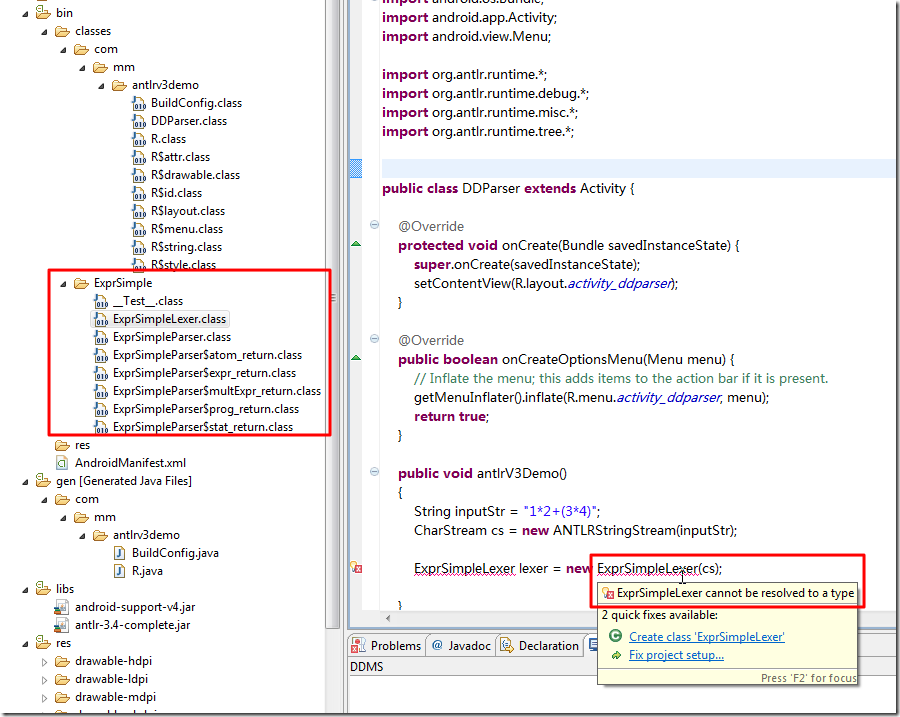The width and height of the screenshot is (900, 717).
Task: Click activity_ddparser in the setContentView line
Action: (619, 283)
